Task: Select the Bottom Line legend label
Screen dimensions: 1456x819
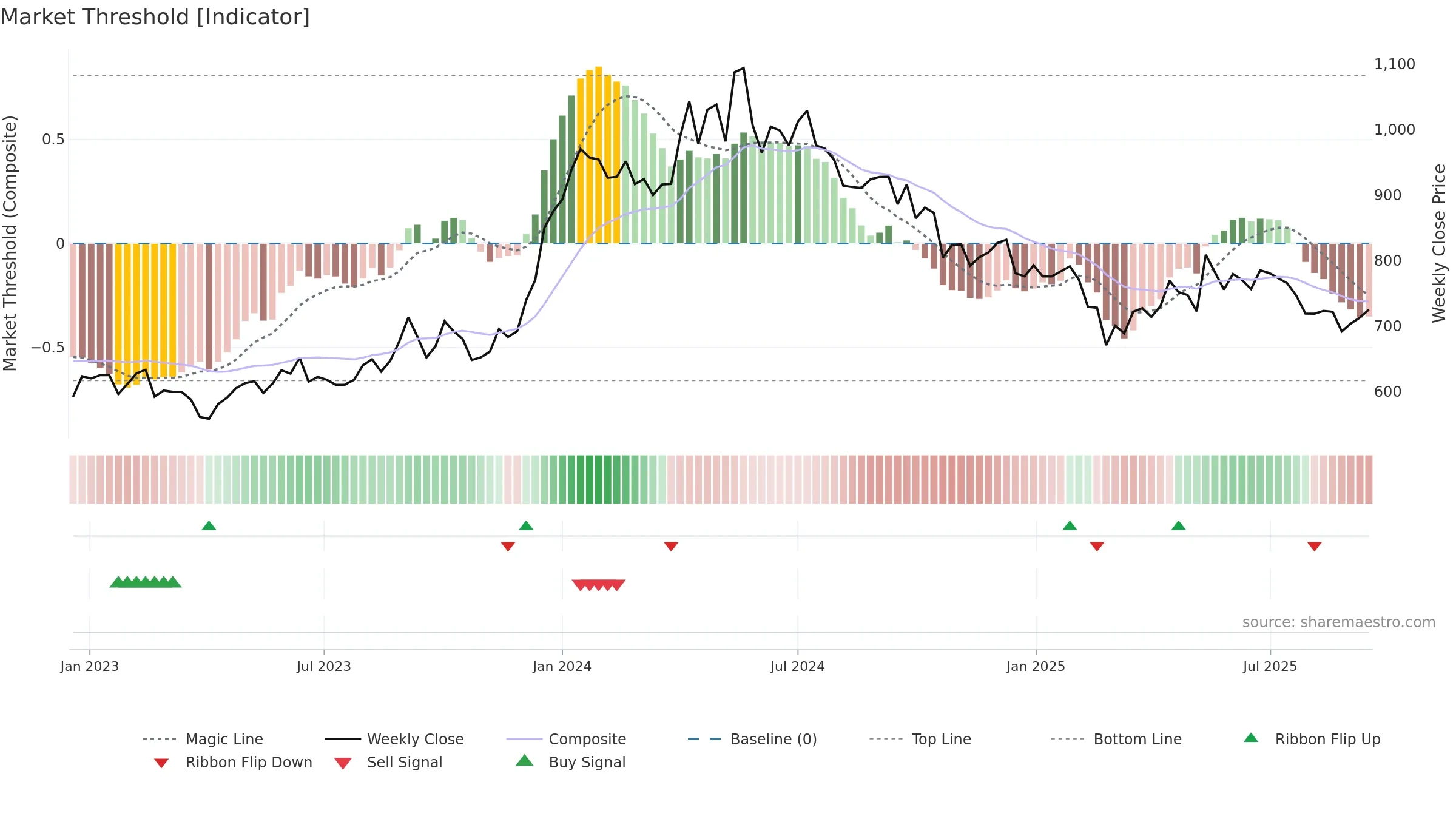Action: pos(1137,739)
